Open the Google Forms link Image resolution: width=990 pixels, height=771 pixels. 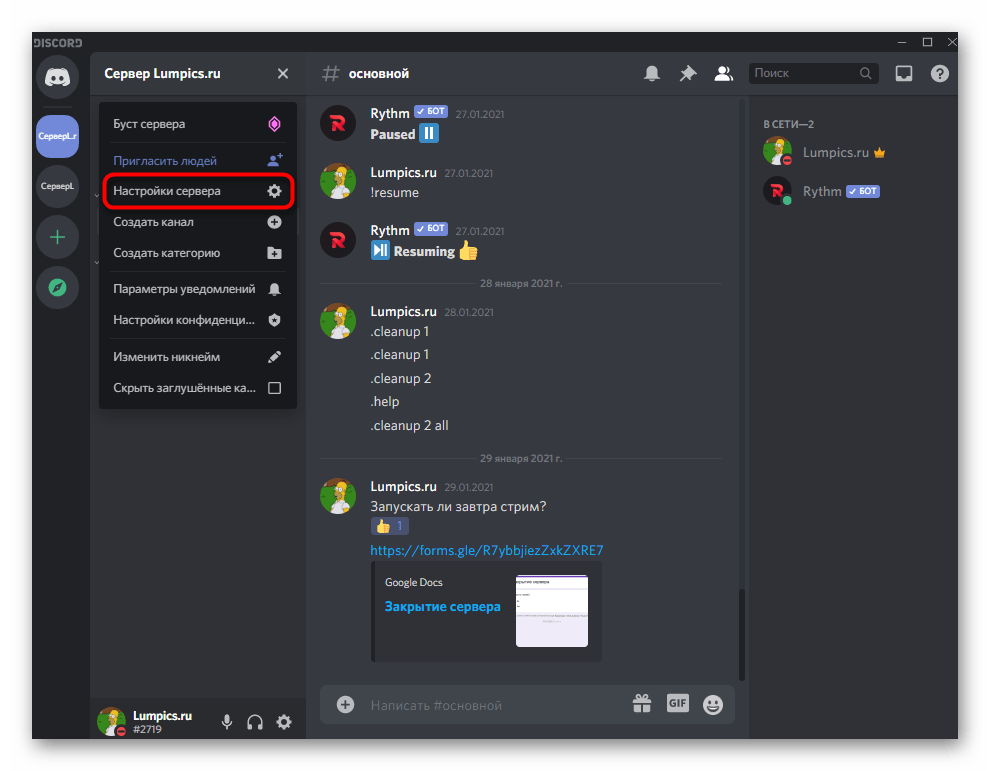coord(486,550)
